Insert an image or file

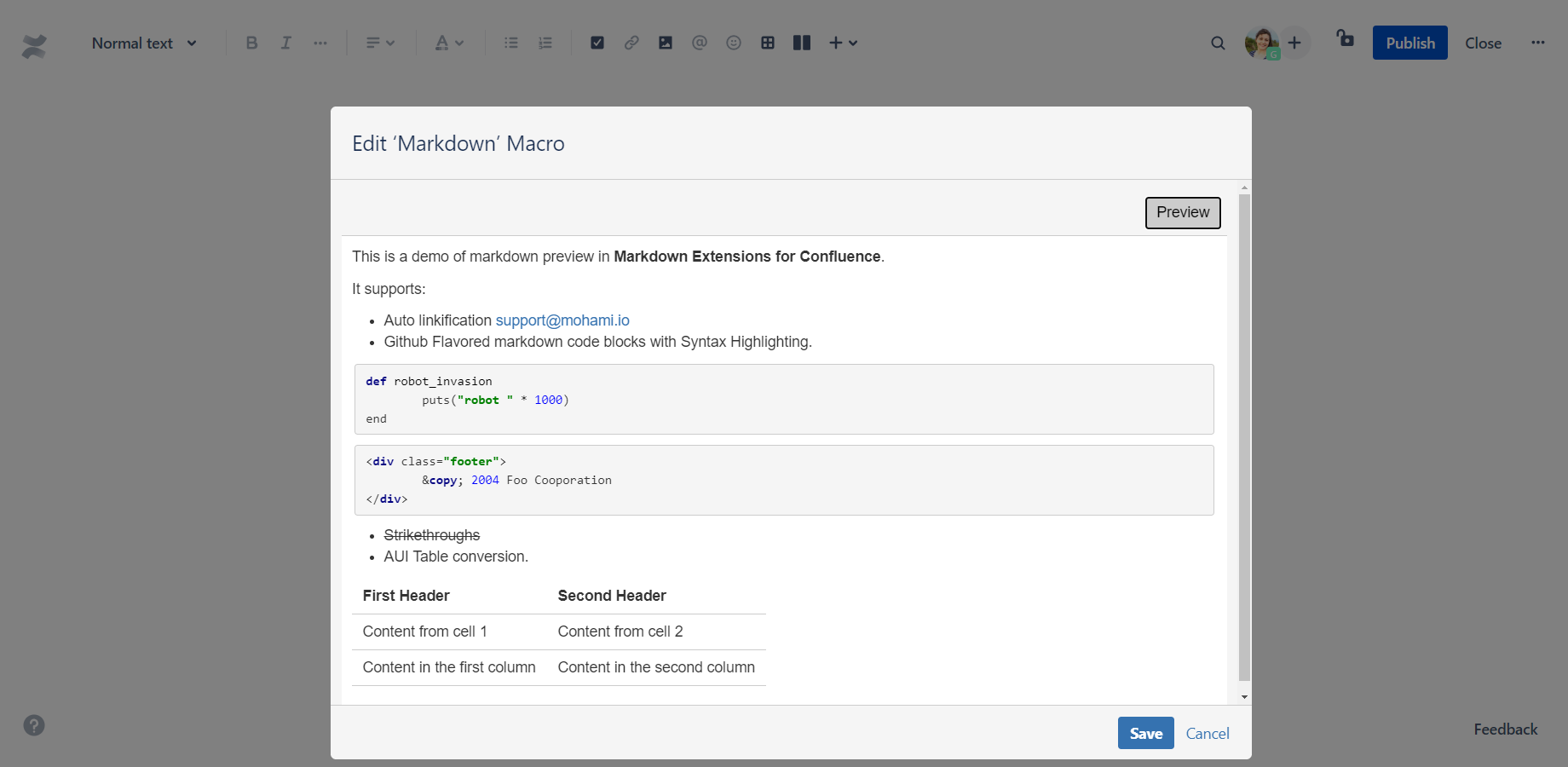click(x=666, y=43)
